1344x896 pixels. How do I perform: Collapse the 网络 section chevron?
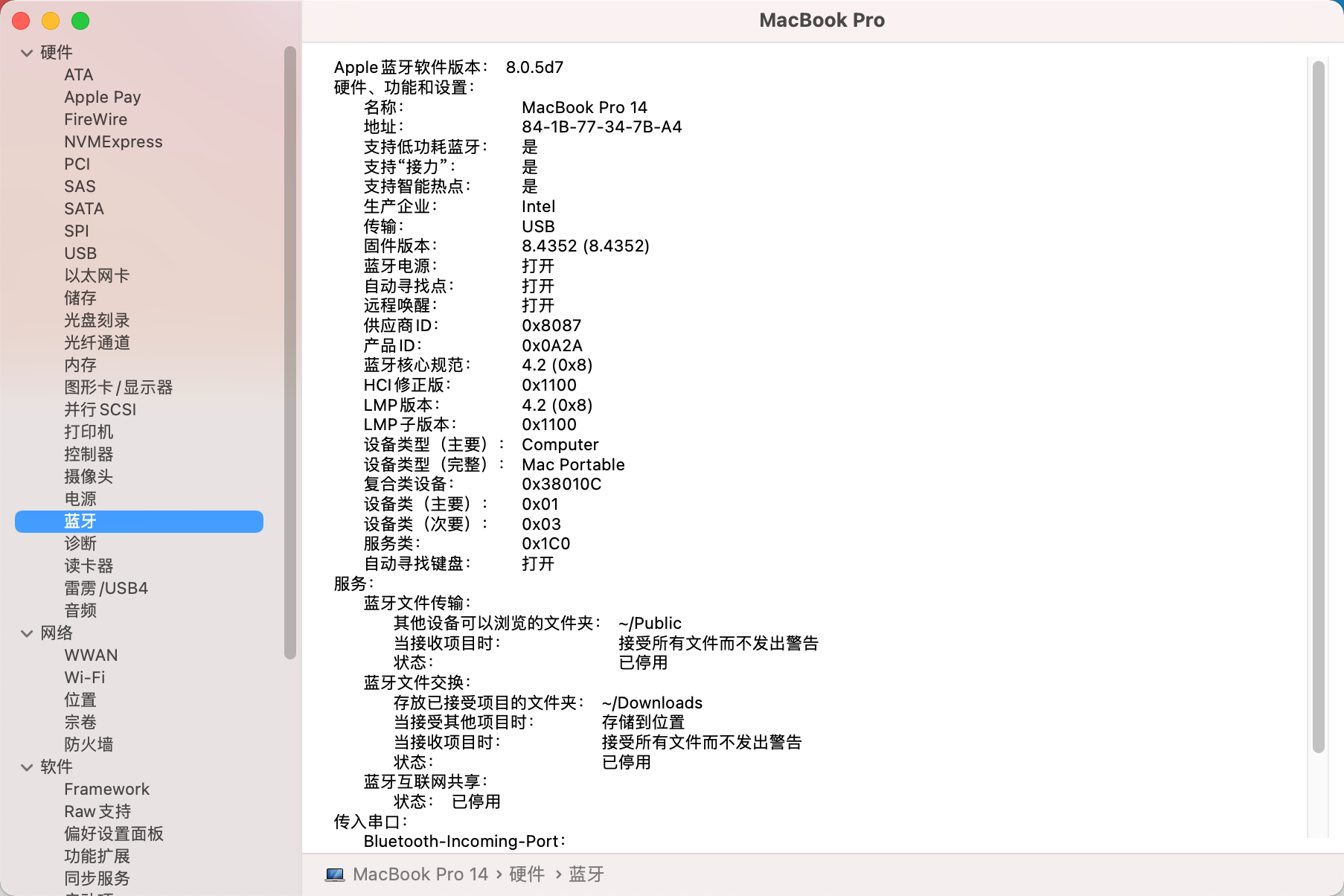click(x=27, y=633)
